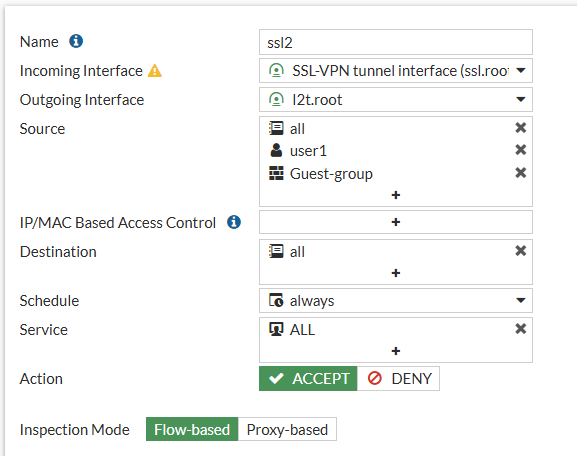The width and height of the screenshot is (577, 456).
Task: Click the warning icon beside Incoming Interface
Action: point(155,70)
